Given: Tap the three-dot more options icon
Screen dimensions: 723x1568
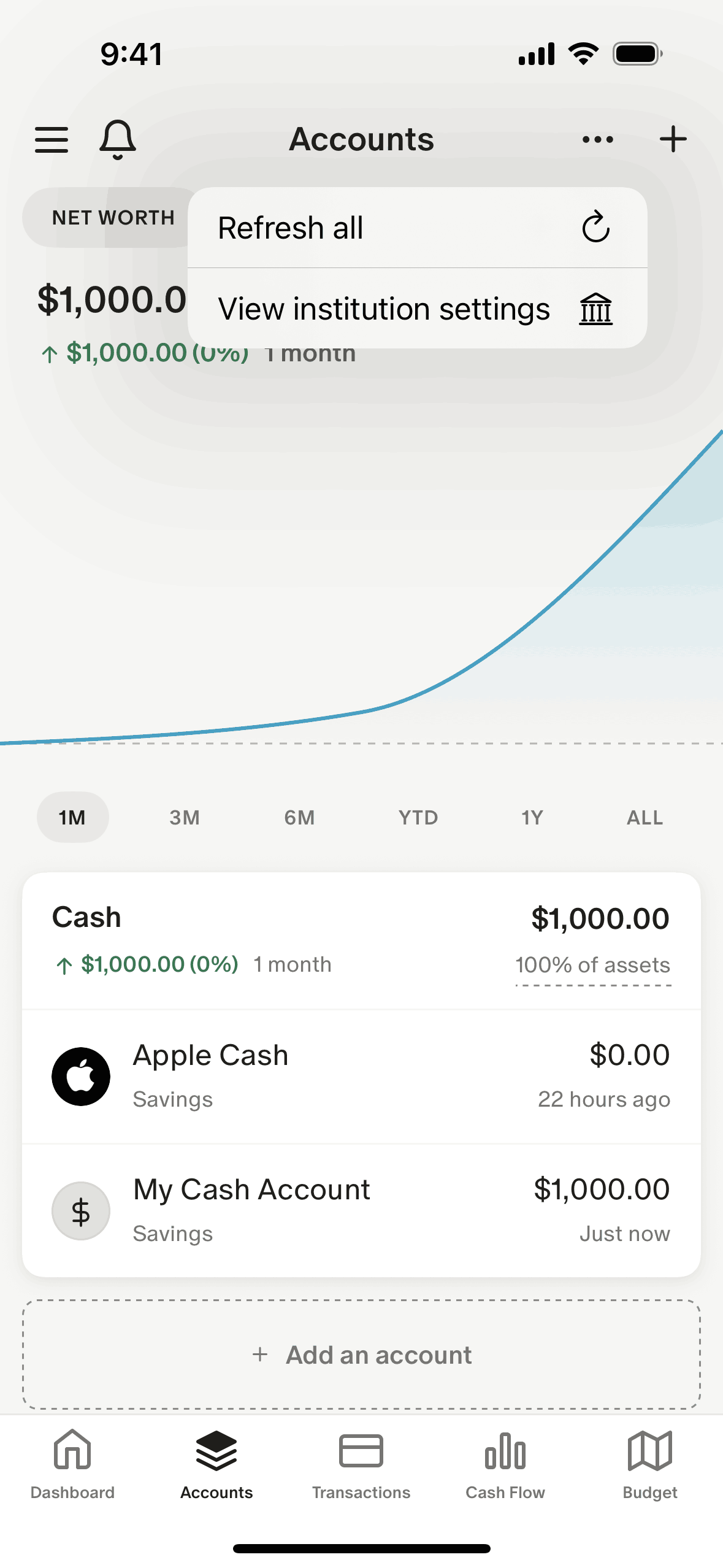Looking at the screenshot, I should click(598, 139).
